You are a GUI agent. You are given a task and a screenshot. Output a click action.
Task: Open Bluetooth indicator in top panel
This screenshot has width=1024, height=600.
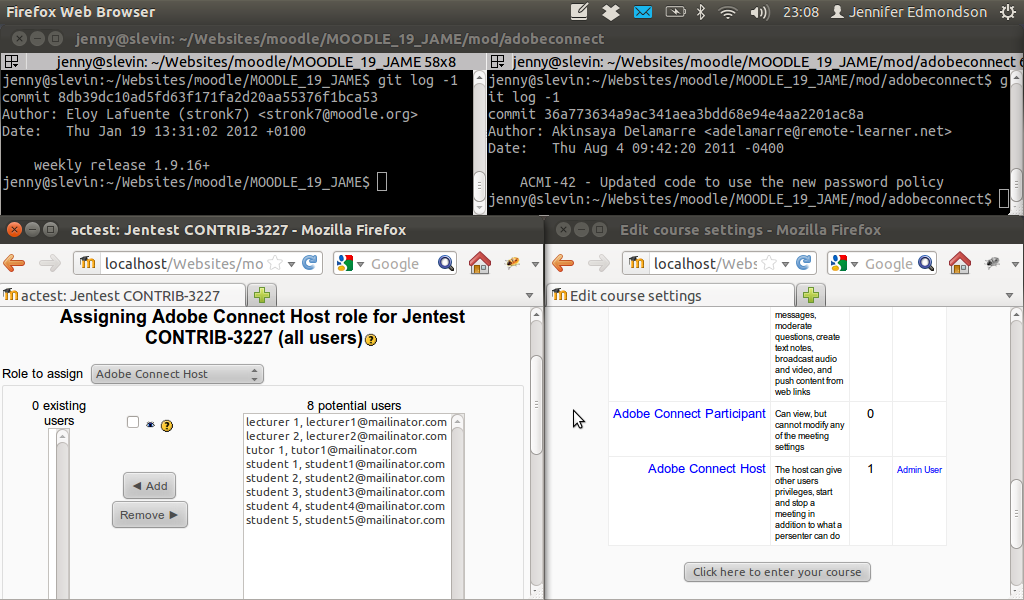point(701,12)
